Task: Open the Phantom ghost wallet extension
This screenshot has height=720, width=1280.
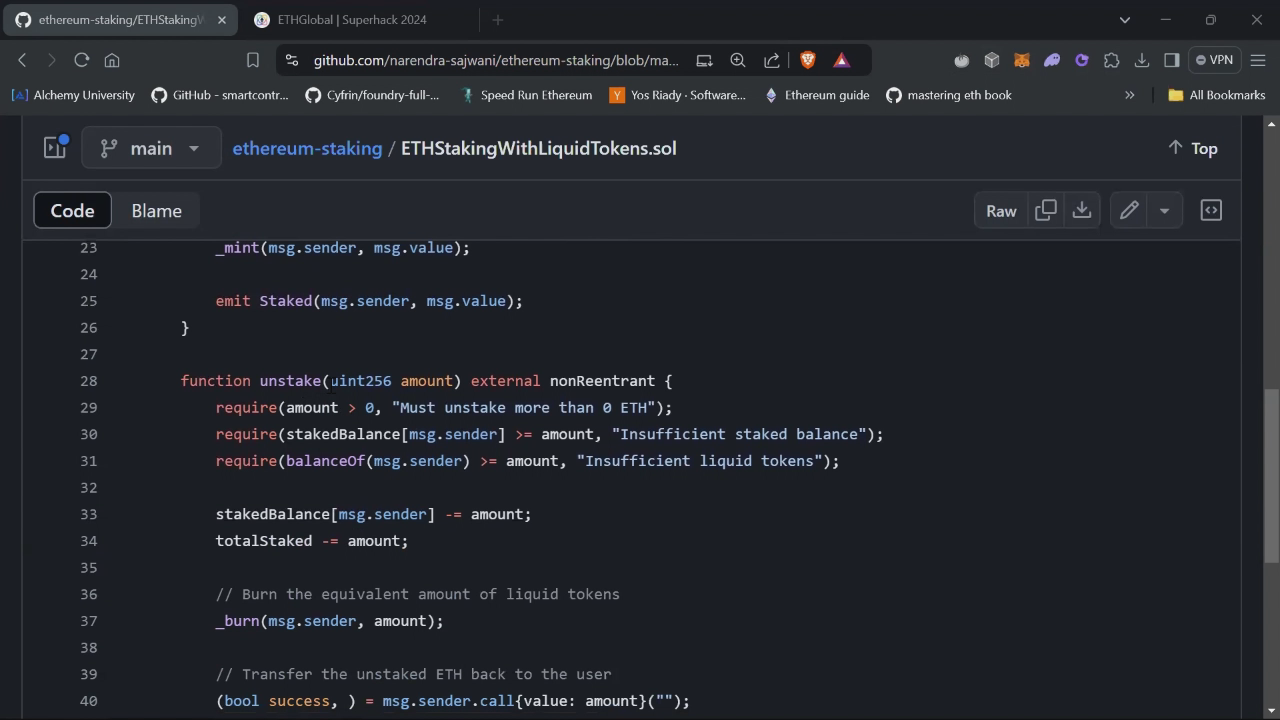Action: (1052, 60)
